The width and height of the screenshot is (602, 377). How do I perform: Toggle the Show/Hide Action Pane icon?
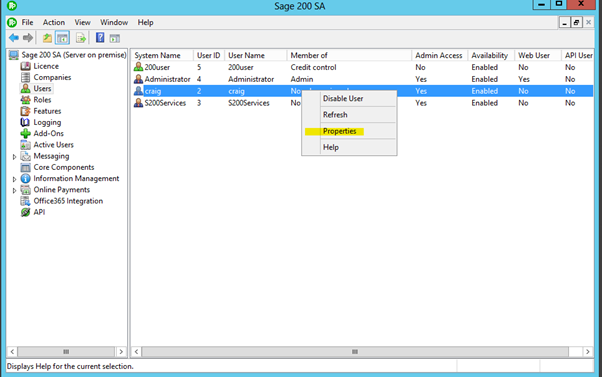114,38
